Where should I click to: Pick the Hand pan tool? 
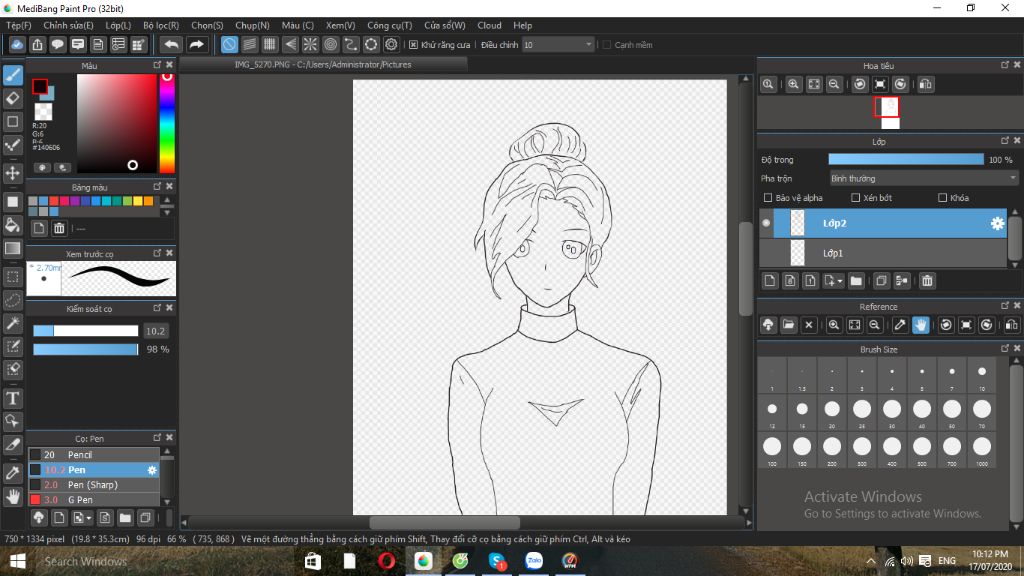[x=13, y=496]
